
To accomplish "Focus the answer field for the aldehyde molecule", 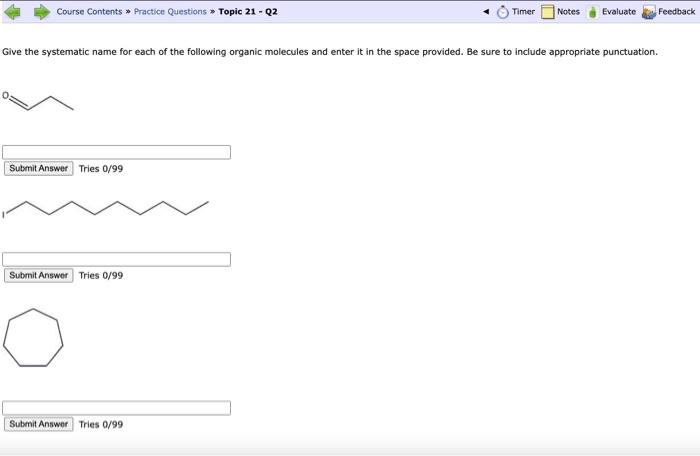I will (x=117, y=152).
